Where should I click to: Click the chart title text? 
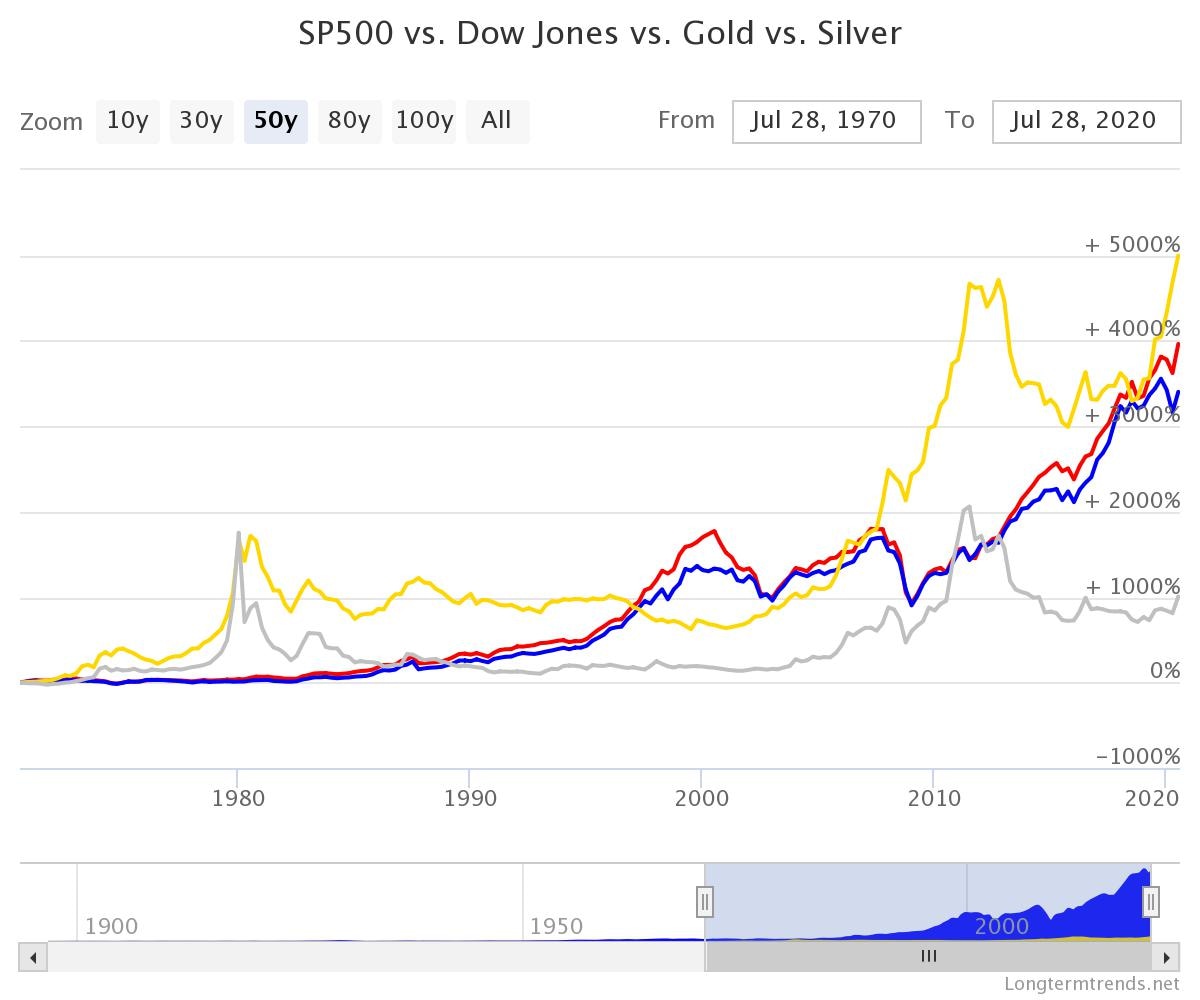[x=599, y=33]
